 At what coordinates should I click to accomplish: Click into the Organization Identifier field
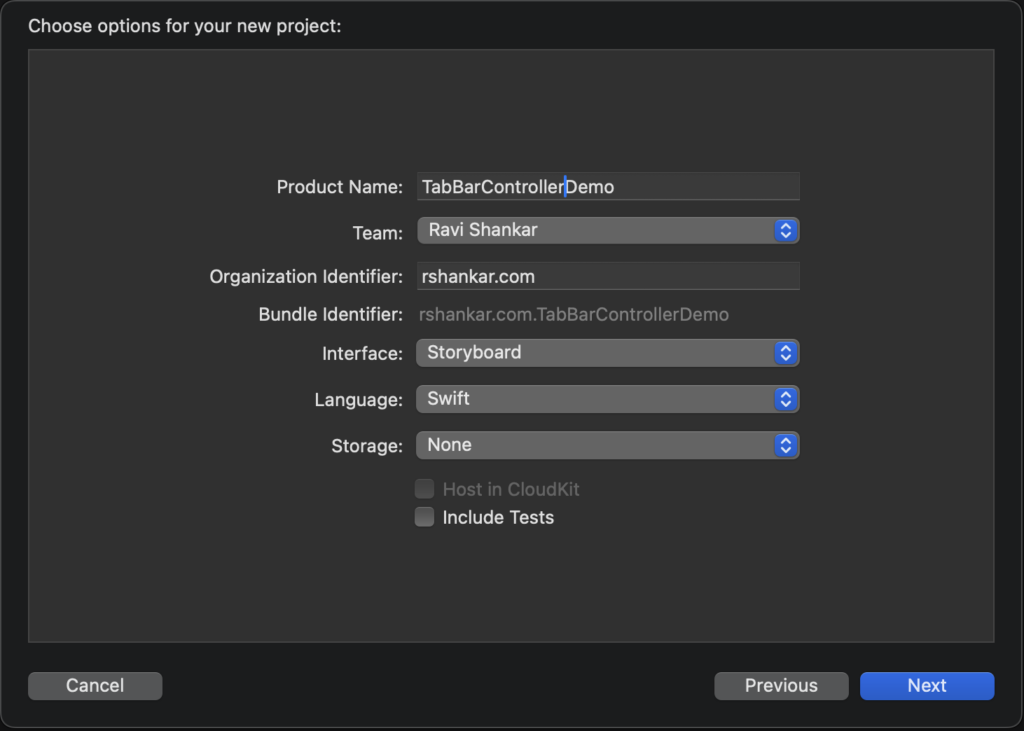[608, 277]
